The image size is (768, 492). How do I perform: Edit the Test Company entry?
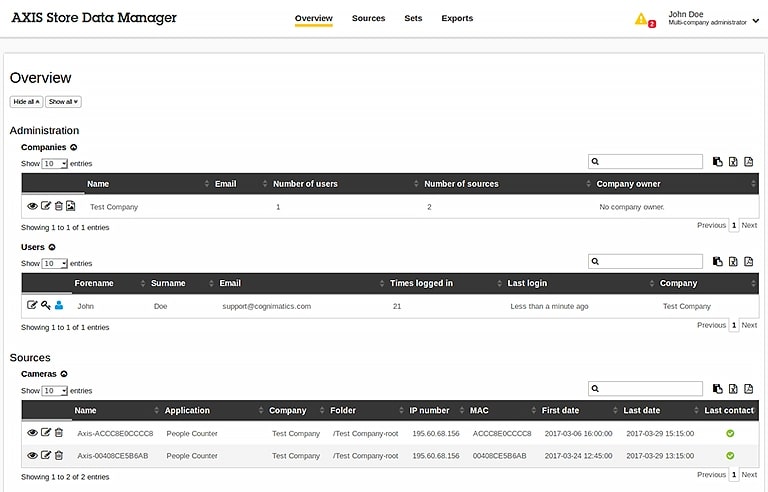click(x=46, y=207)
